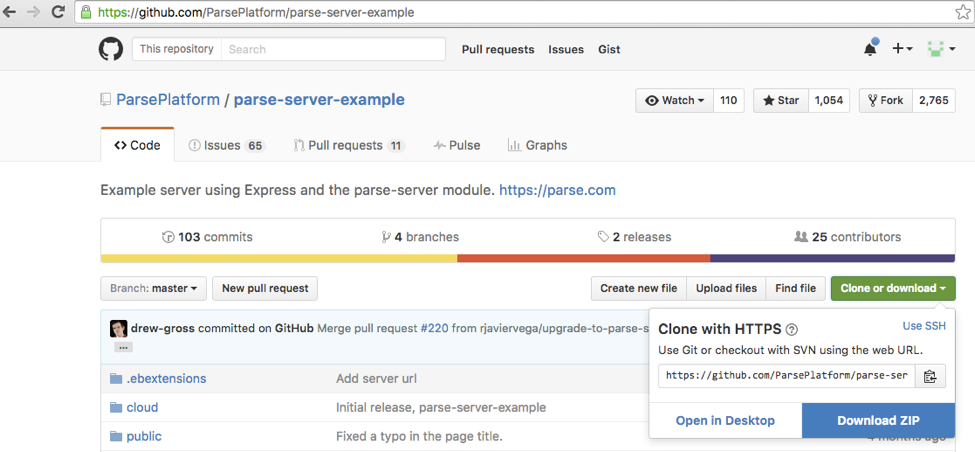Switch to the Pull requests tab with 11

tap(349, 145)
